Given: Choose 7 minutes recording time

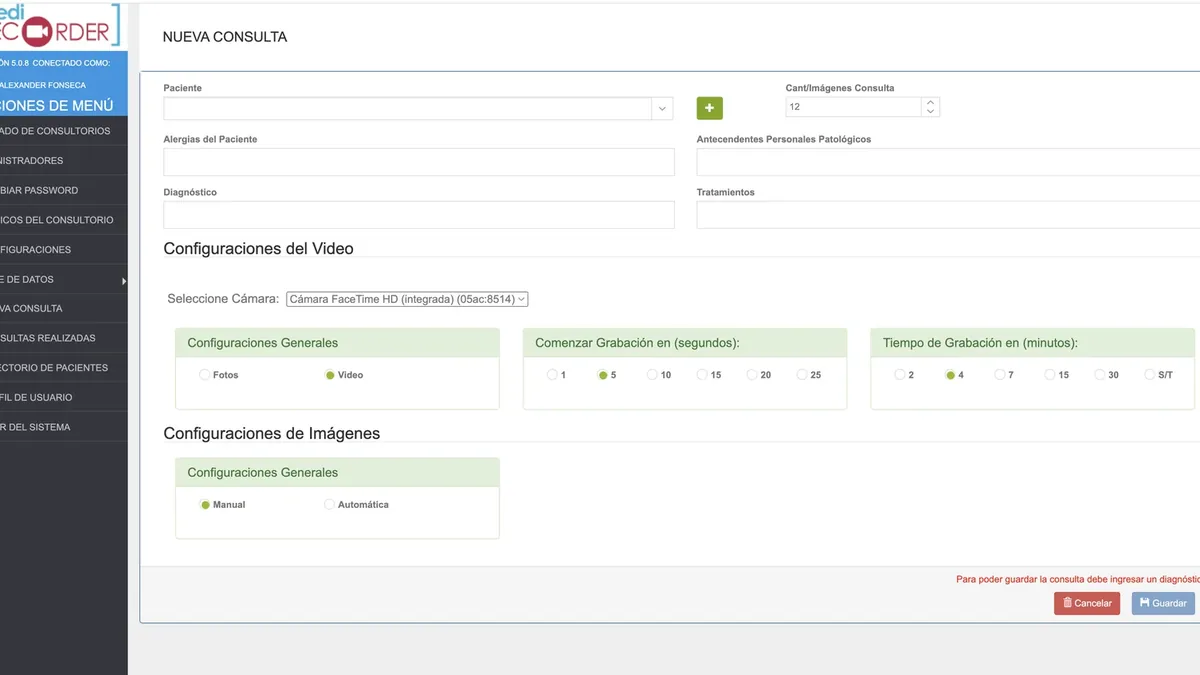Looking at the screenshot, I should tap(1000, 375).
